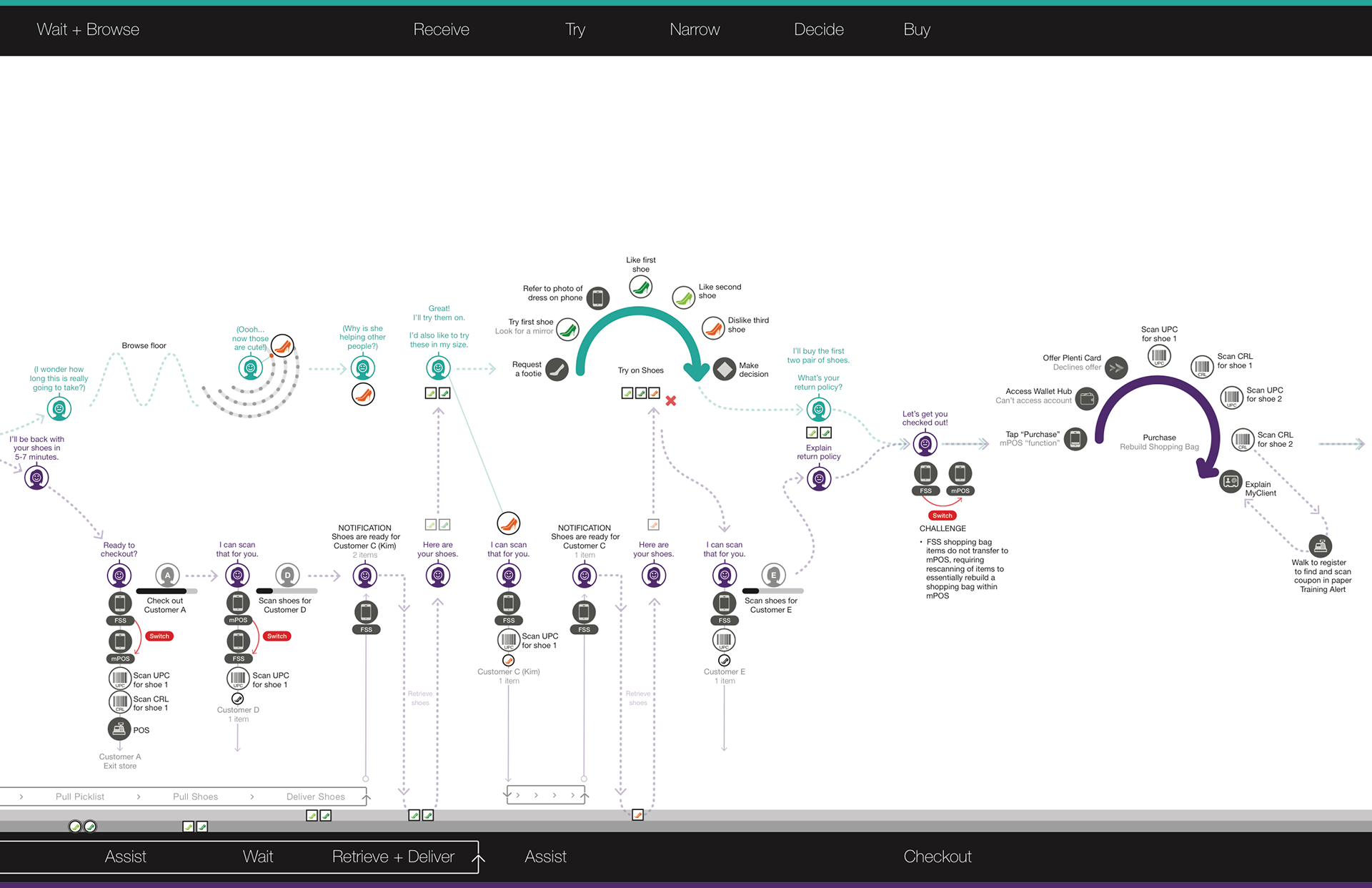Click phone icon next to Refer to photo of dress
This screenshot has height=888, width=1372.
[597, 297]
